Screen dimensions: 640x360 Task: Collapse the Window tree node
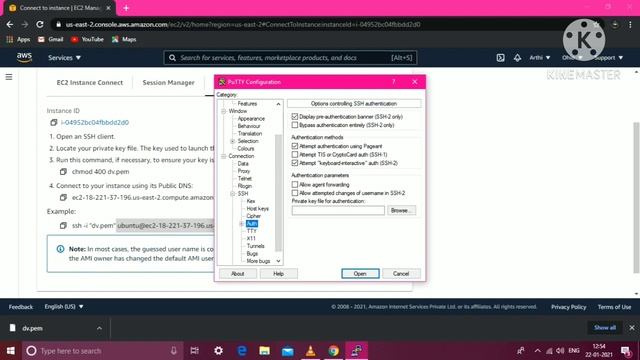tap(224, 111)
